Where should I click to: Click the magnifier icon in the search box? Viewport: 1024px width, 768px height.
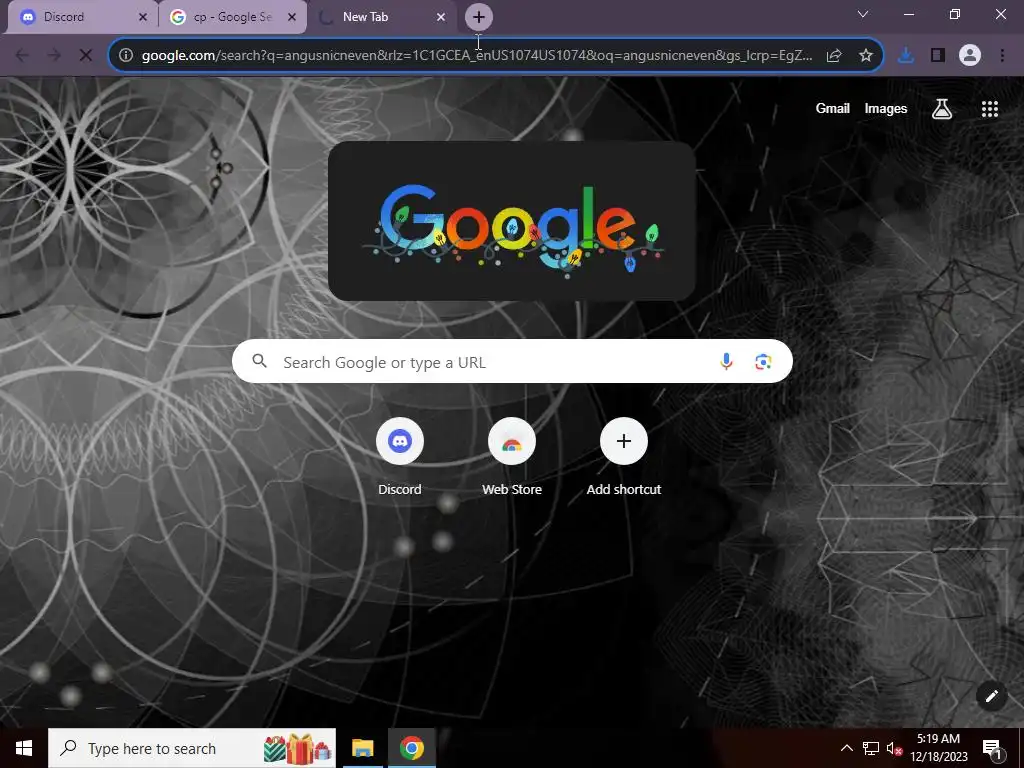pyautogui.click(x=260, y=361)
